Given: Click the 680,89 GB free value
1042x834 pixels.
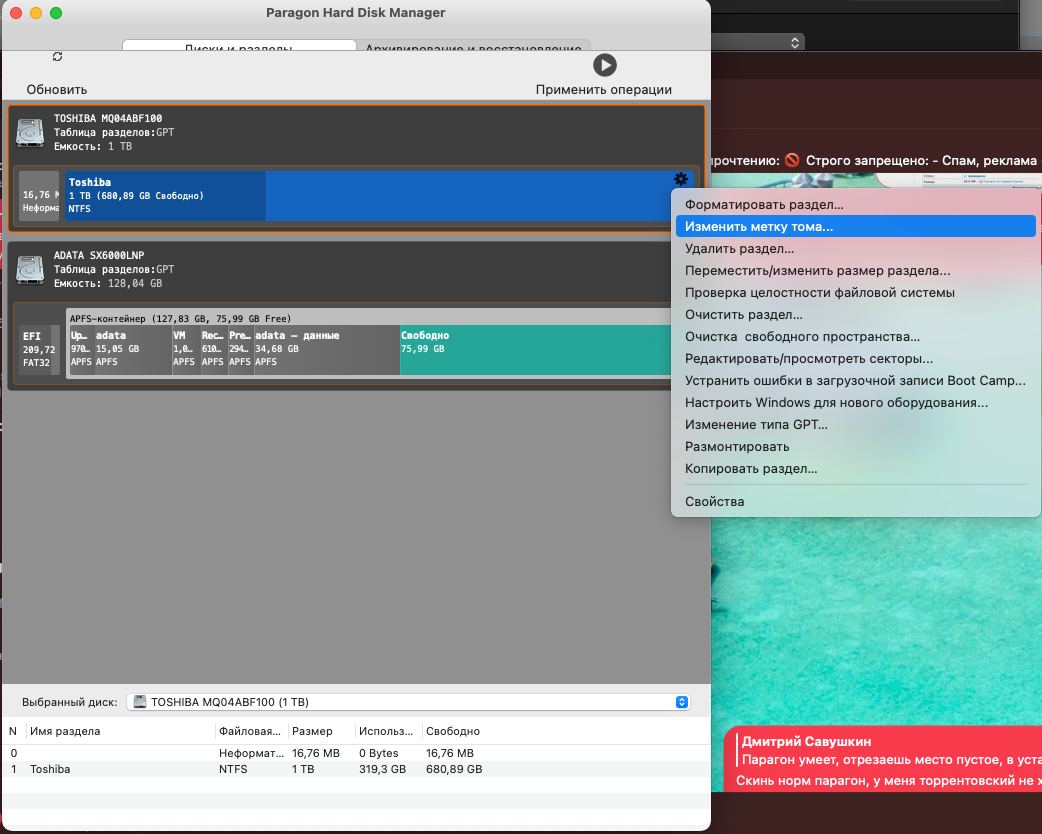Looking at the screenshot, I should point(454,769).
